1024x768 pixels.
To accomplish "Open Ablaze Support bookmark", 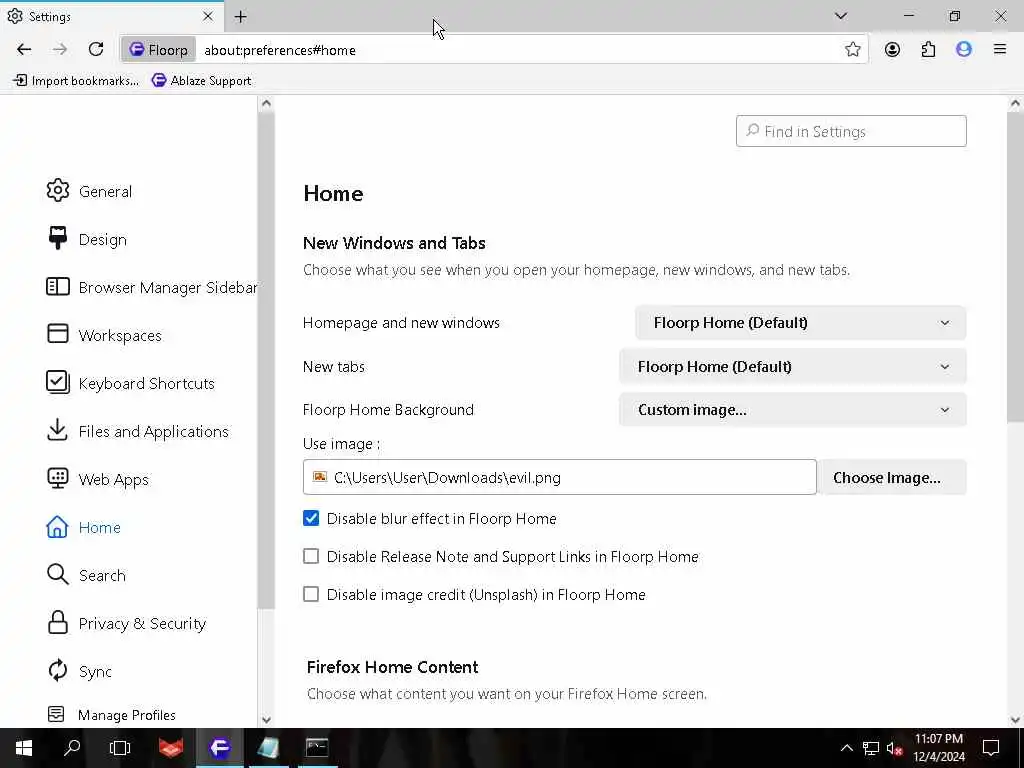I will (201, 80).
